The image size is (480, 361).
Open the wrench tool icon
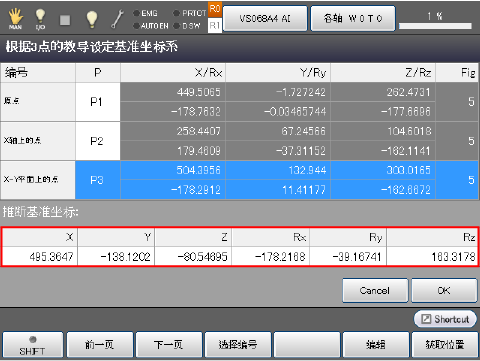pos(117,19)
